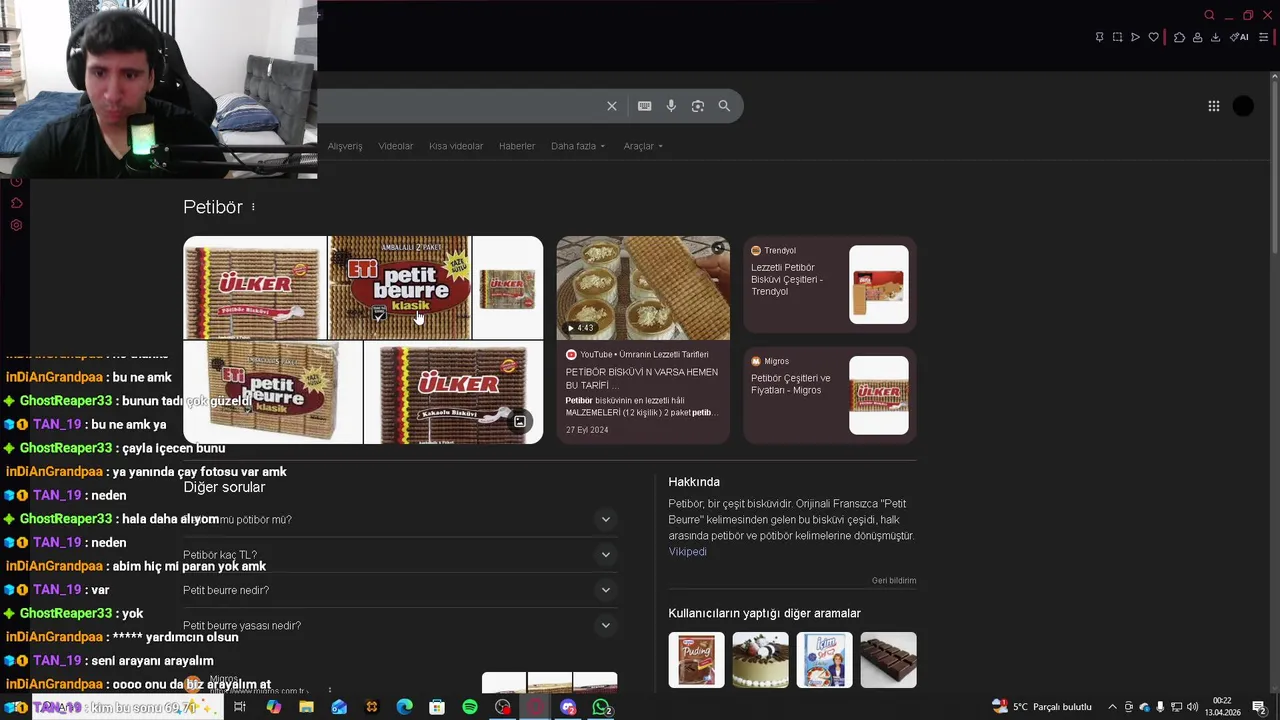Switch to the Alışveriş tab
Image resolution: width=1280 pixels, height=720 pixels.
345,146
